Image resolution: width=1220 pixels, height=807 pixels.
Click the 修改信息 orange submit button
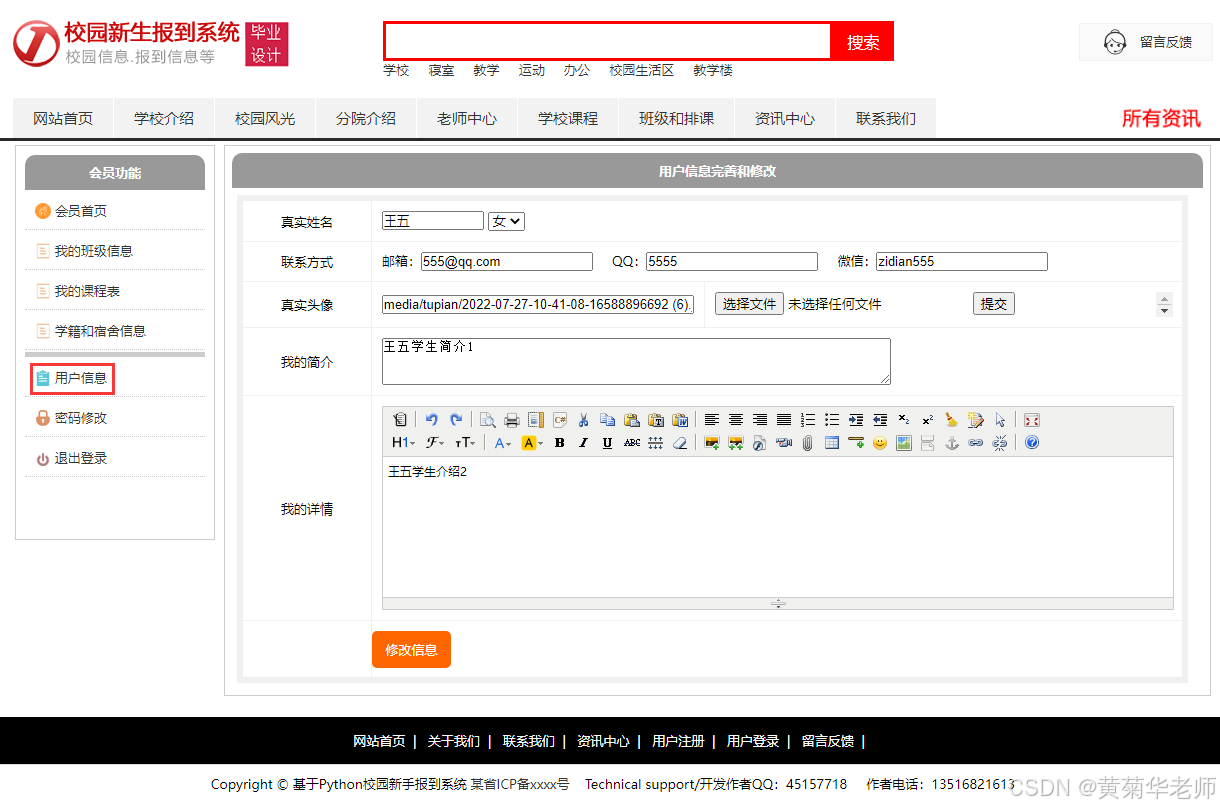click(411, 649)
